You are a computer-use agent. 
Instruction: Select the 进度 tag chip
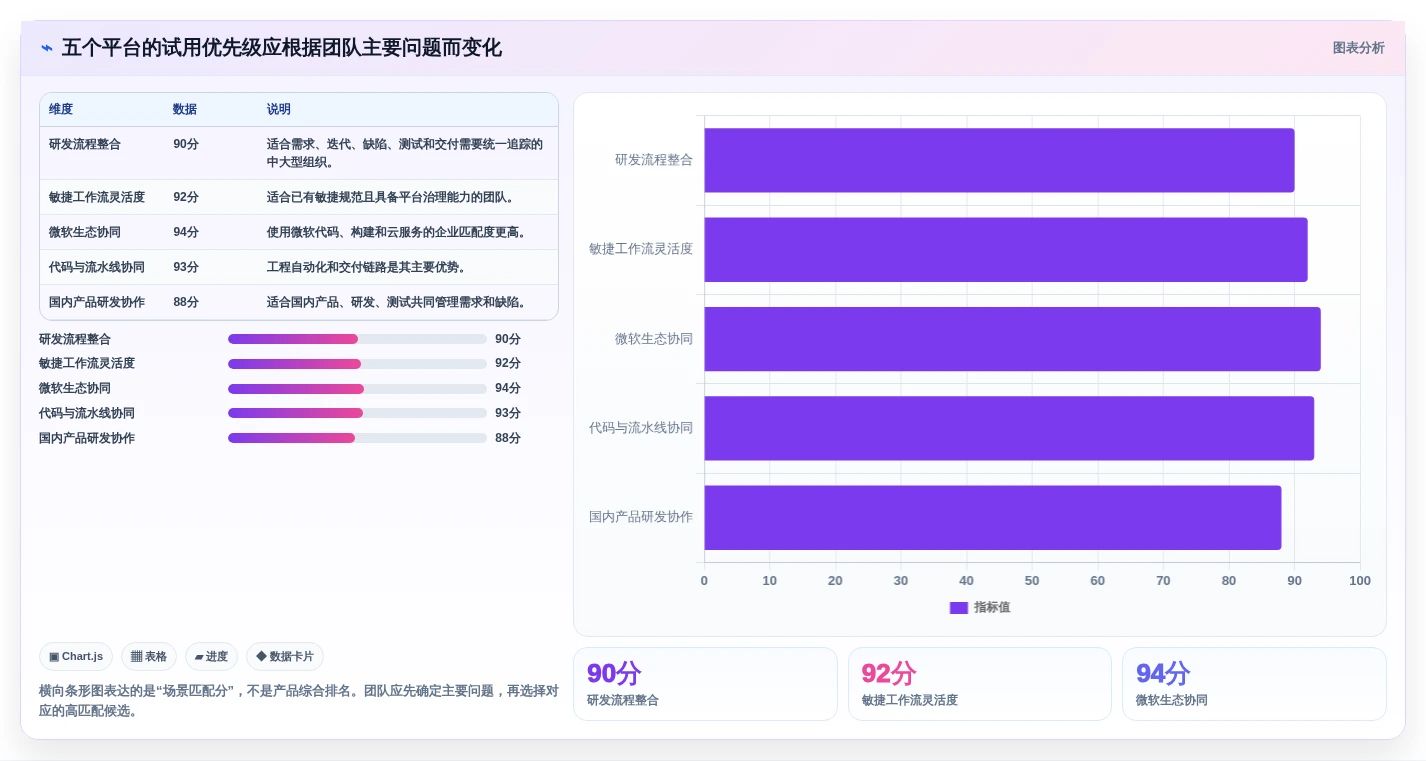click(x=211, y=657)
